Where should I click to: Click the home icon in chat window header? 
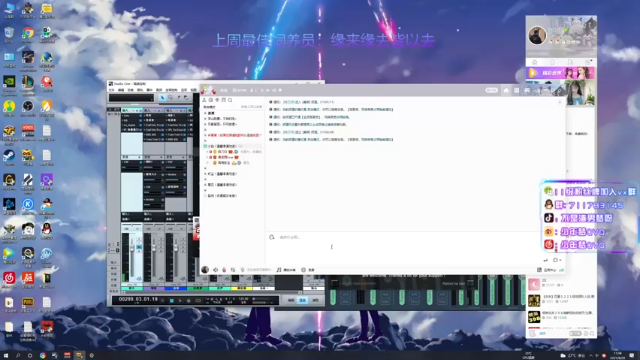point(506,90)
